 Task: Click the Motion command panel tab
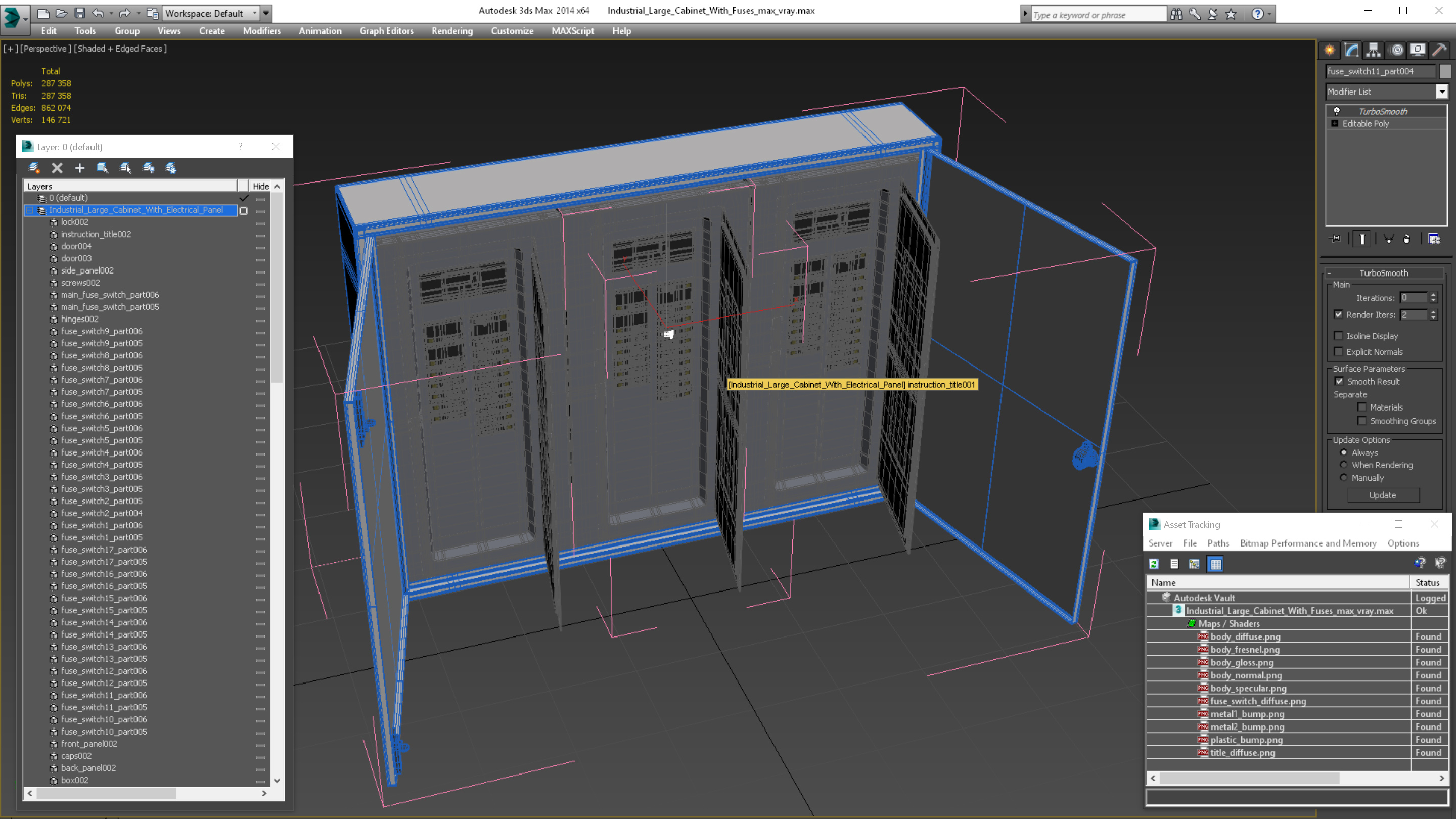point(1396,50)
